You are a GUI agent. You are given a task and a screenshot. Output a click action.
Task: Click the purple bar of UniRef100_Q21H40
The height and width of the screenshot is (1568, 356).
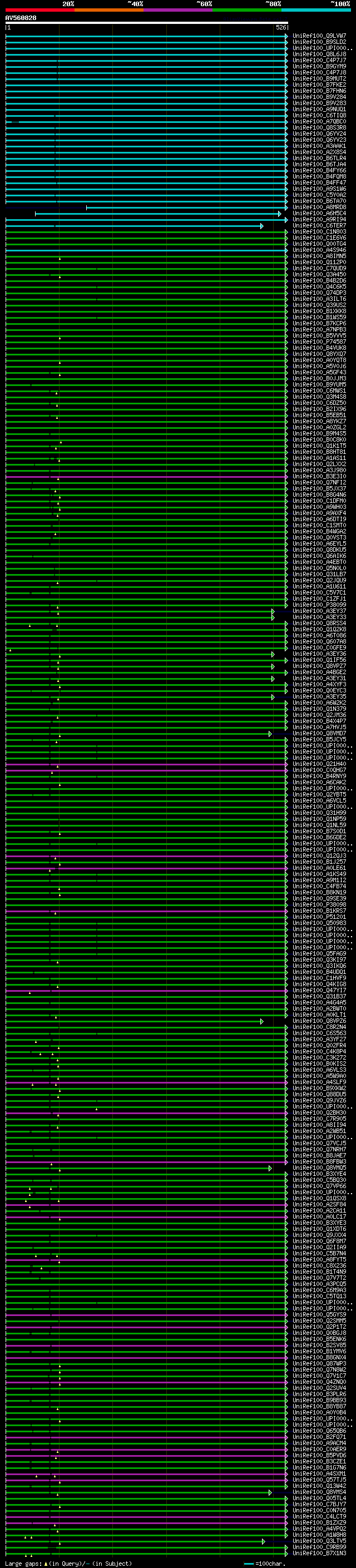tap(147, 764)
